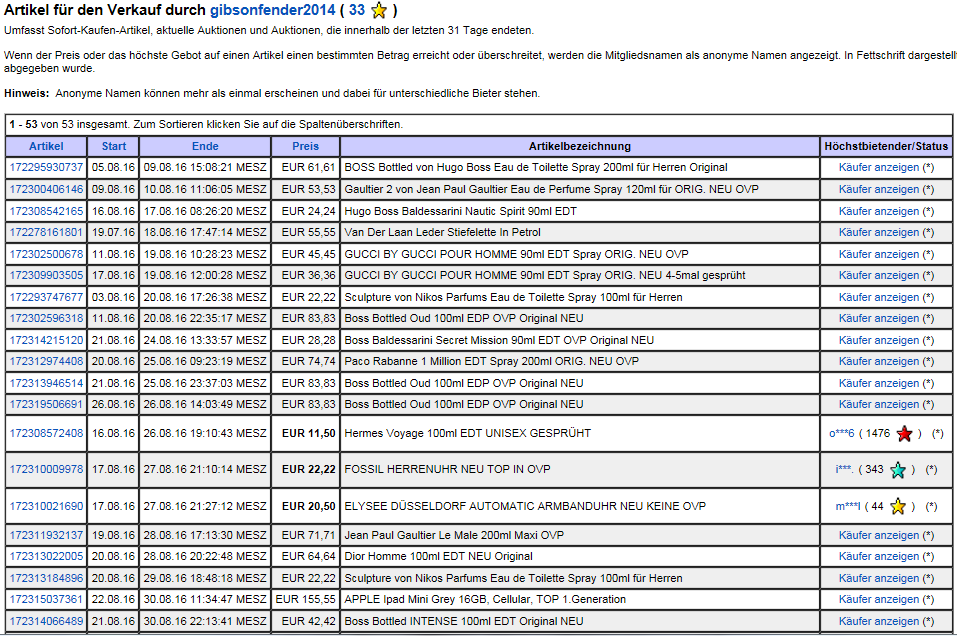Show buyer for Baldessarini Nautic Spirit row
957x636 pixels.
[x=879, y=211]
